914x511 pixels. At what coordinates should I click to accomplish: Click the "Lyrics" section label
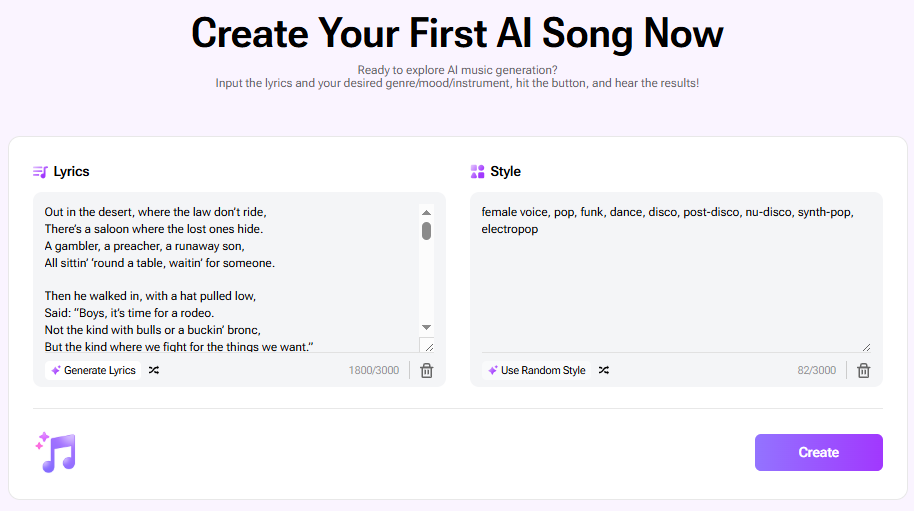coord(71,171)
